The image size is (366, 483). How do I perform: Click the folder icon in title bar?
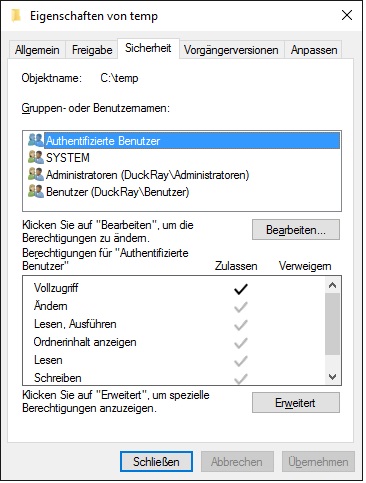pos(16,15)
